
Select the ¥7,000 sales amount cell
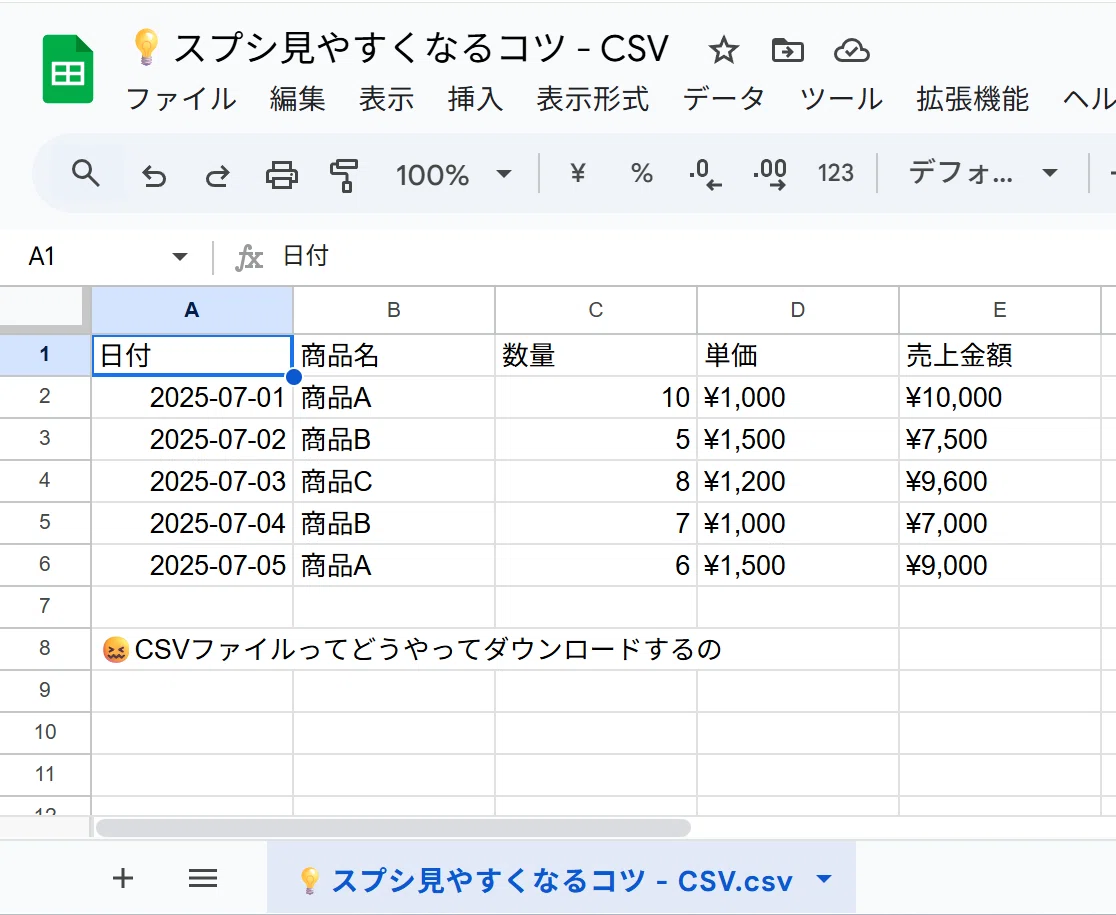(1000, 523)
